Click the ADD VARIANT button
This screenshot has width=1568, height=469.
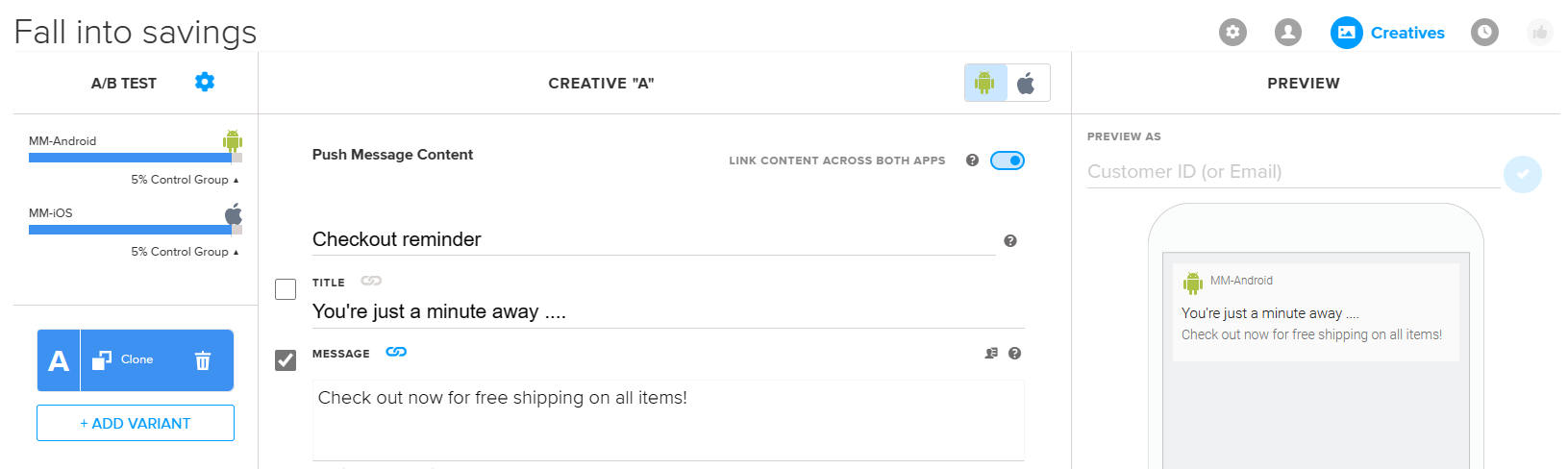pos(136,423)
